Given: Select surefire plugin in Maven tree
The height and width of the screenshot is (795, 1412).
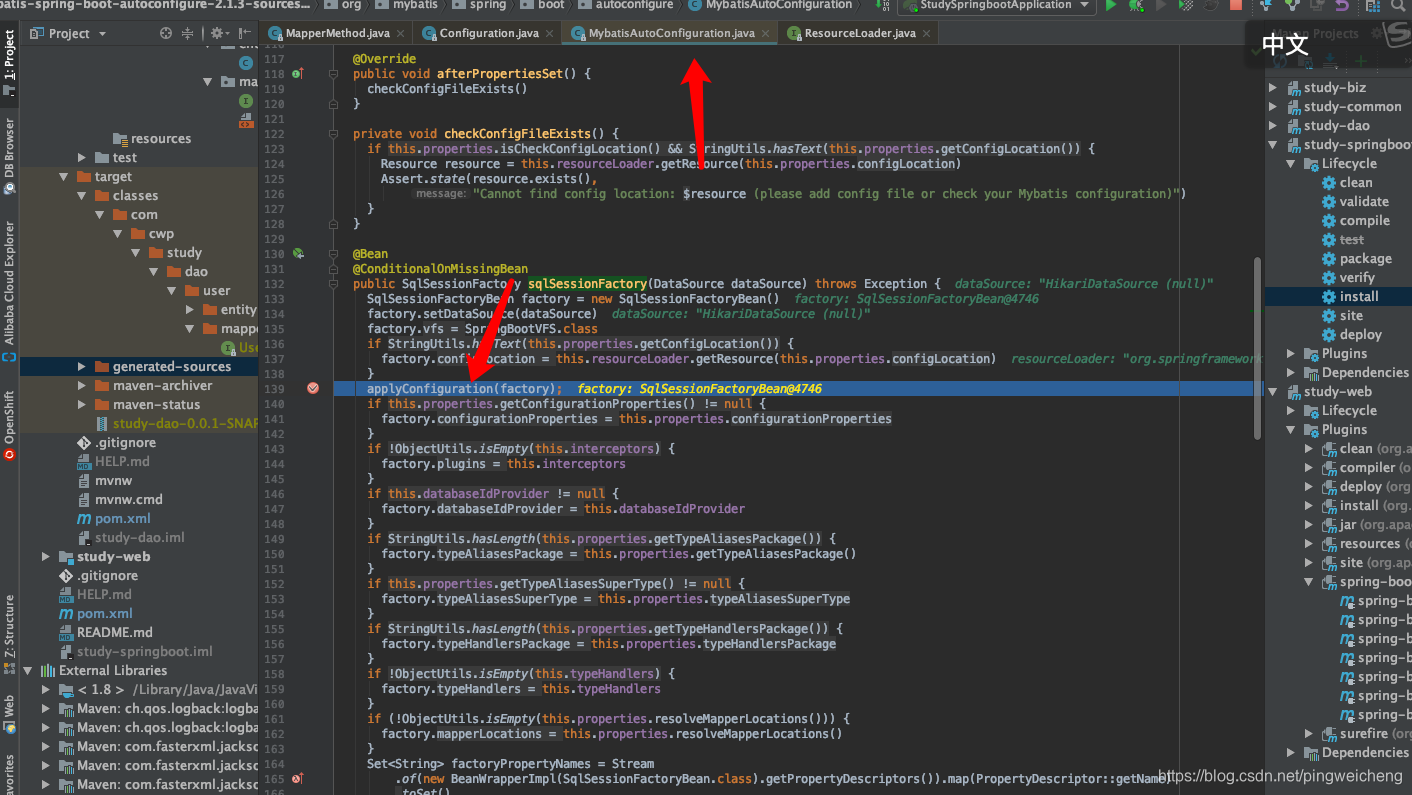Looking at the screenshot, I should click(1364, 734).
